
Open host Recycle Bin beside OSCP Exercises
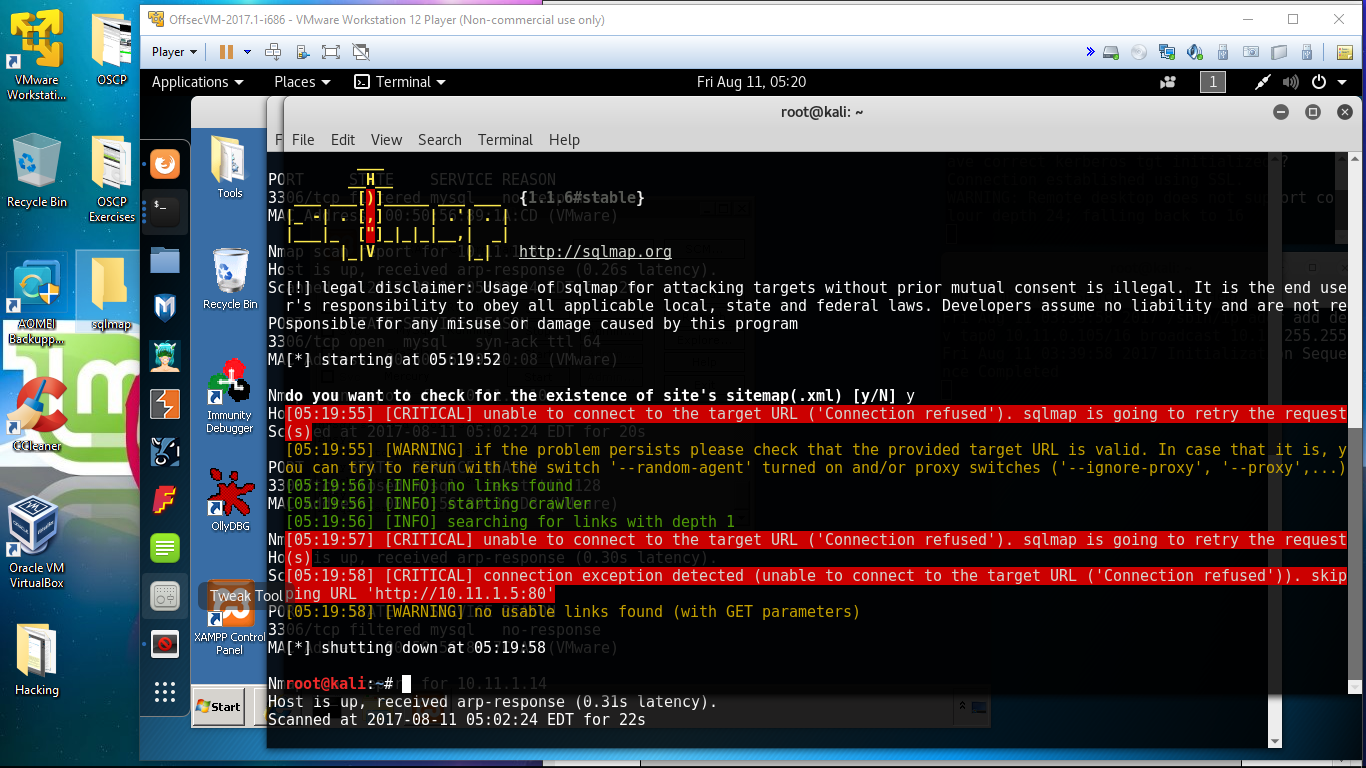[36, 172]
